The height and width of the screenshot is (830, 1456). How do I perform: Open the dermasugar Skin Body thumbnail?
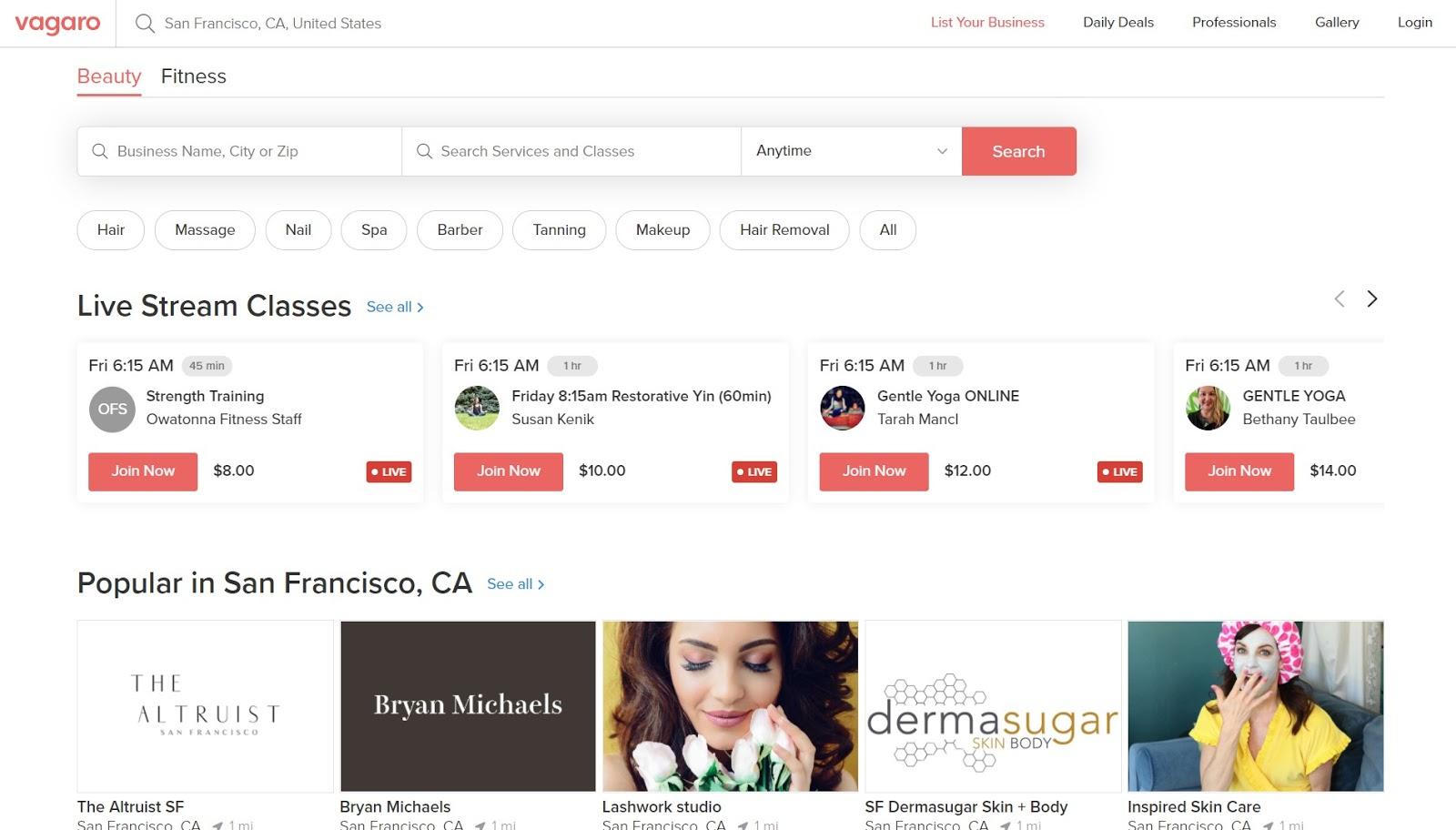click(x=993, y=706)
